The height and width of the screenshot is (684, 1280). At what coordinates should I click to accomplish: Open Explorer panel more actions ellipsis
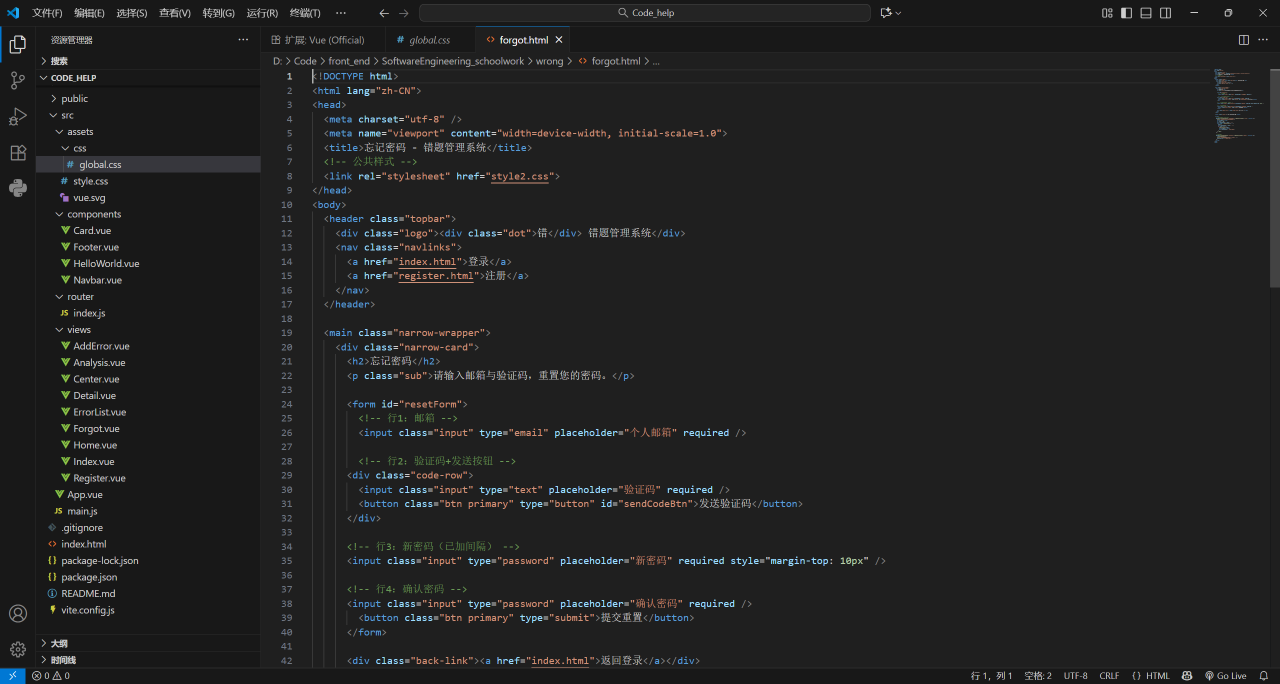click(x=243, y=40)
